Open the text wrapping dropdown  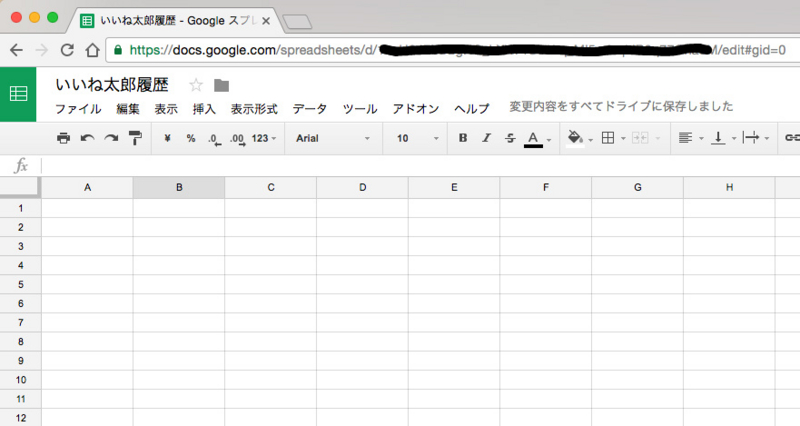click(756, 138)
